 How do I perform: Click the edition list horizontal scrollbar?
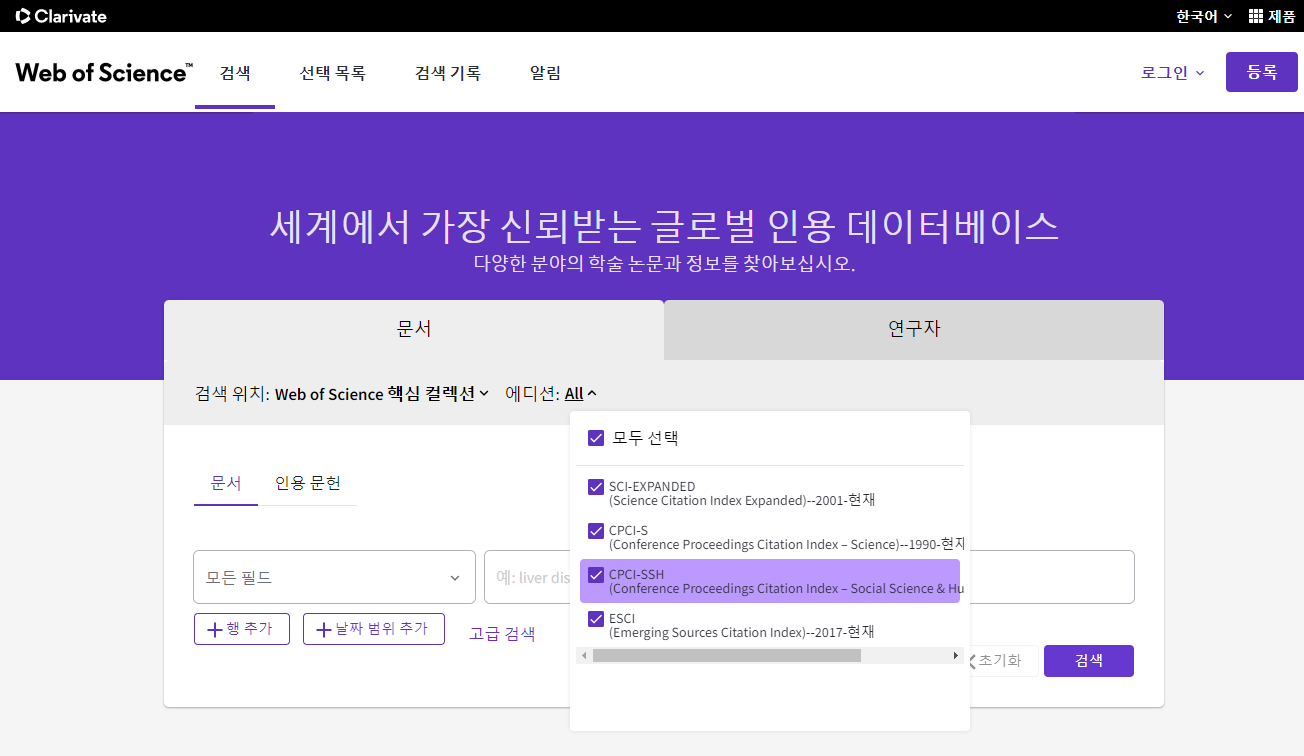727,655
